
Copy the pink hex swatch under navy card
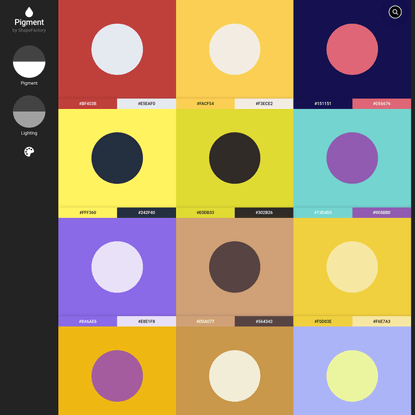click(x=382, y=104)
